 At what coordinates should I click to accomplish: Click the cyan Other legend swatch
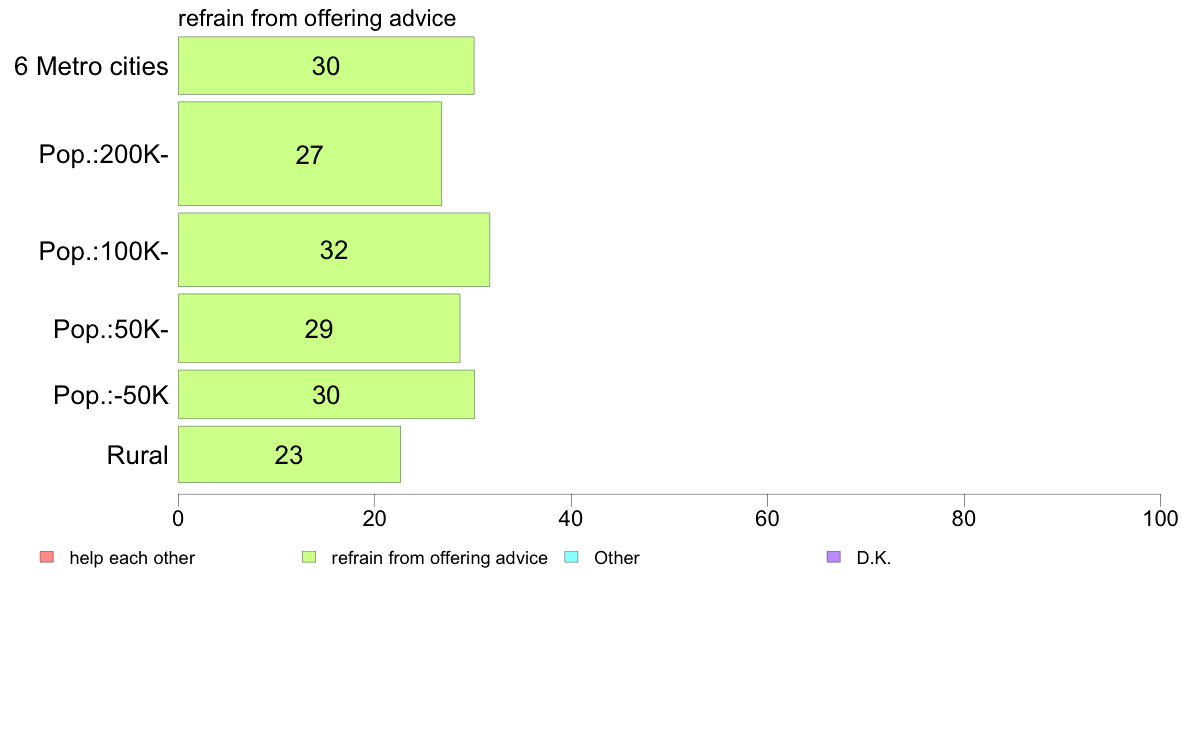(x=572, y=557)
